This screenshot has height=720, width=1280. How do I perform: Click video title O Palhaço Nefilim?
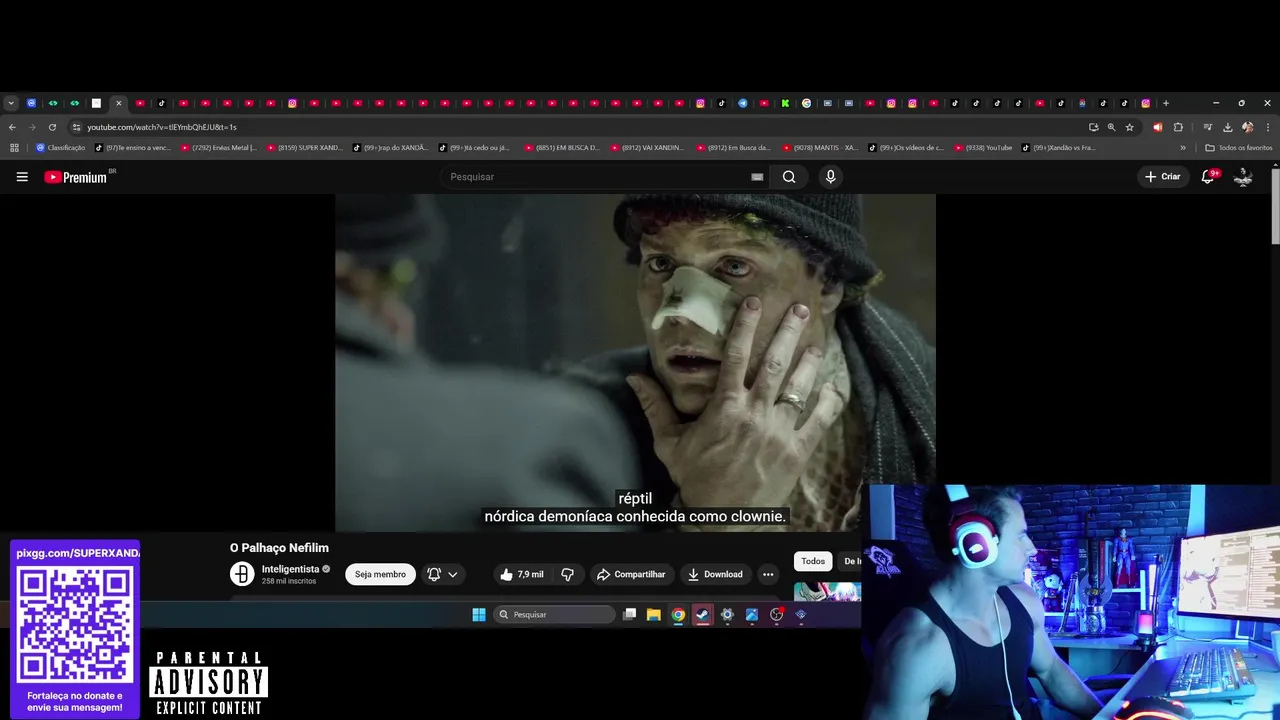[x=279, y=548]
